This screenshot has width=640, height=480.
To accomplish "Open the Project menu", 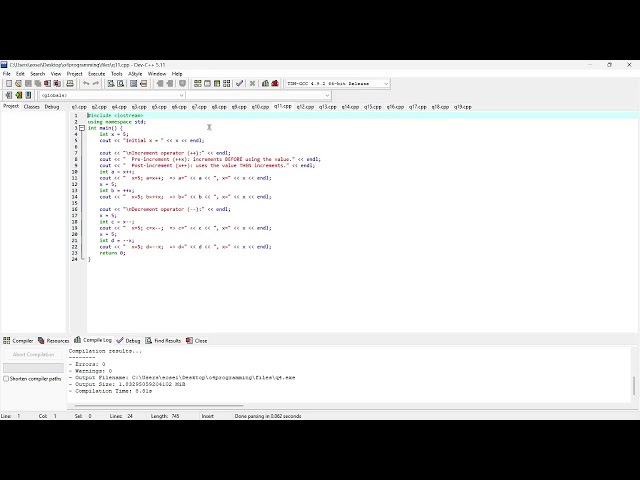I will tap(74, 74).
